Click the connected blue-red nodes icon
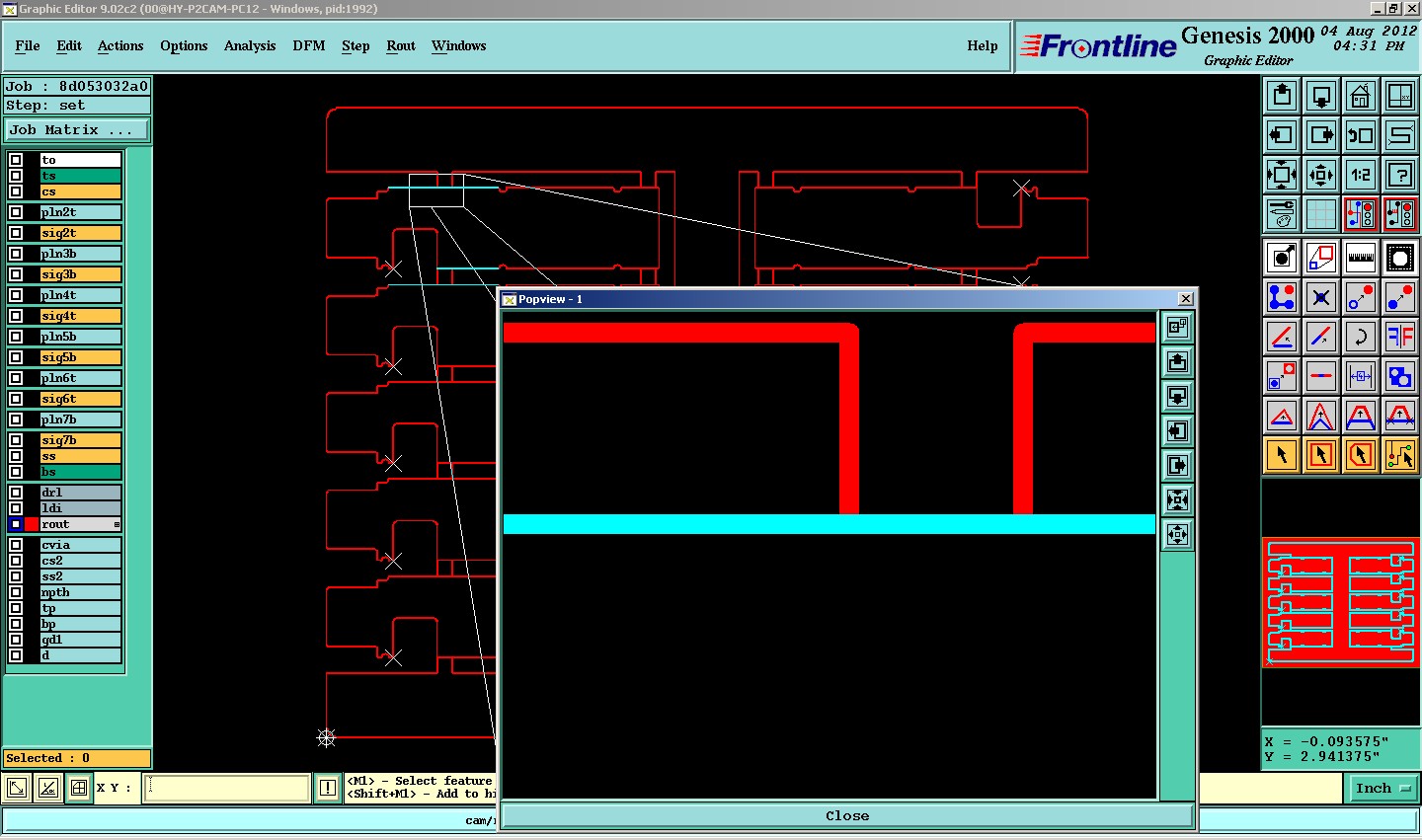 click(1282, 296)
